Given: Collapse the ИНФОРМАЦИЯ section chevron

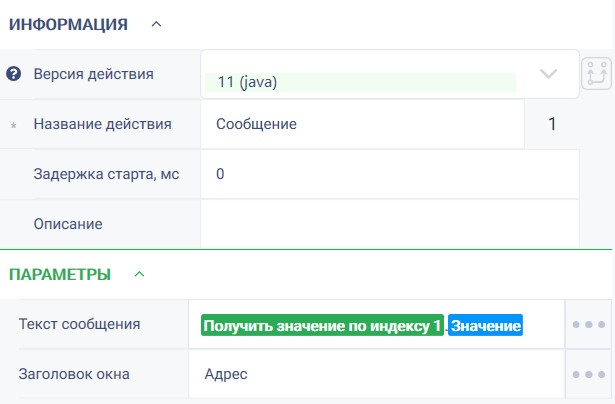Looking at the screenshot, I should [156, 24].
